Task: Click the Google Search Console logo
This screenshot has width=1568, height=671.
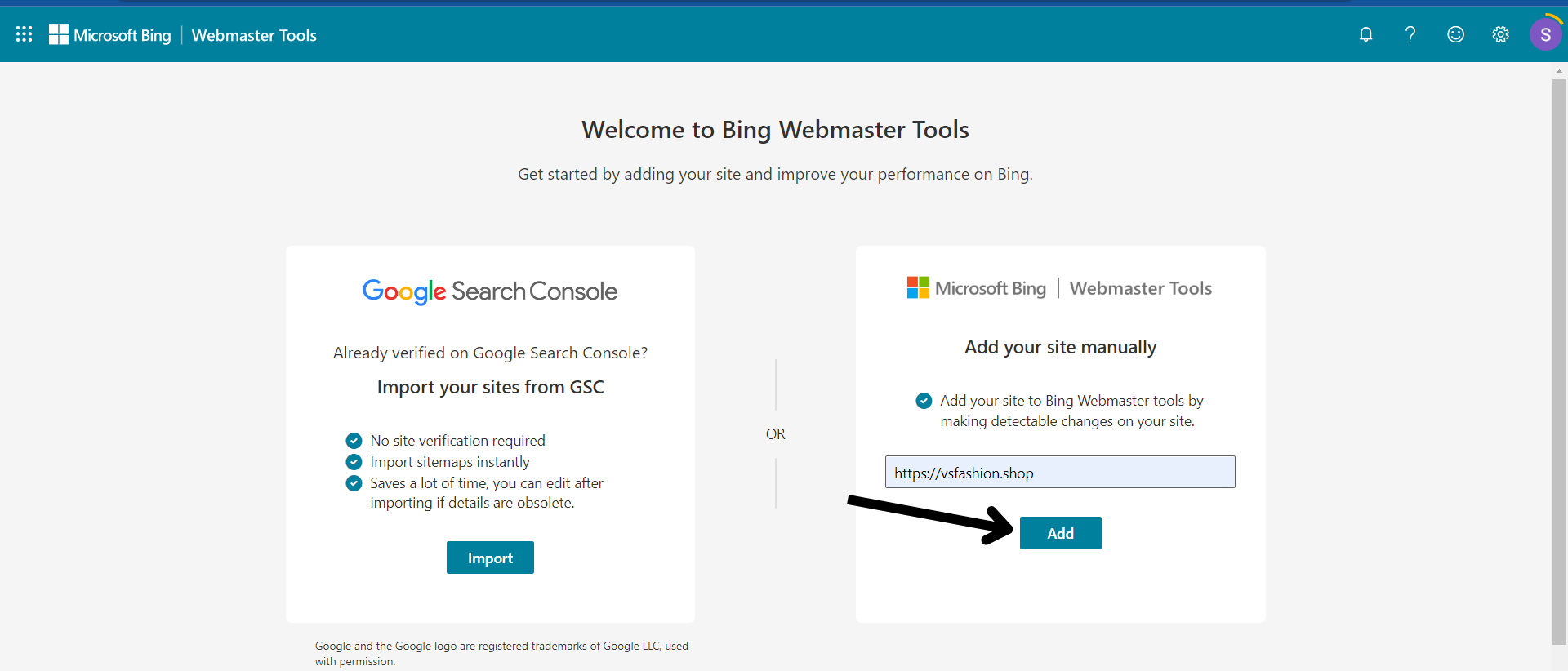Action: pos(490,291)
